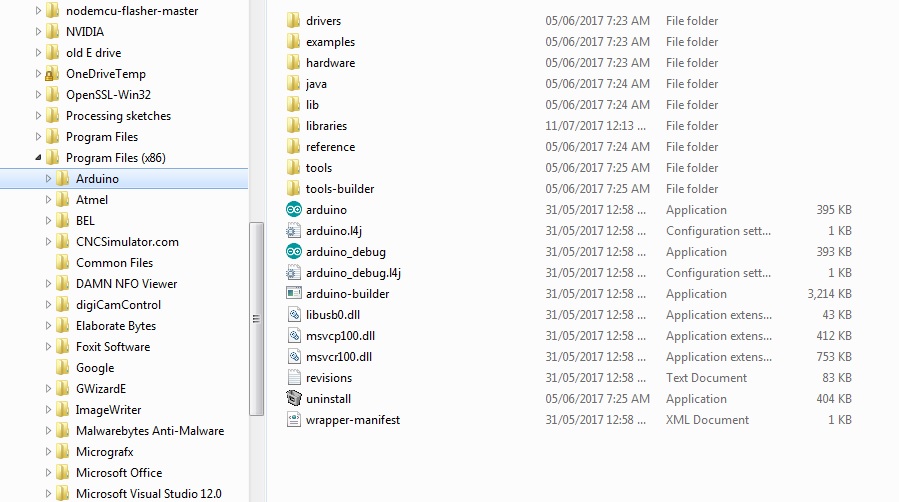Viewport: 899px width, 502px height.
Task: Select Processing sketches in folder tree
Action: 118,116
